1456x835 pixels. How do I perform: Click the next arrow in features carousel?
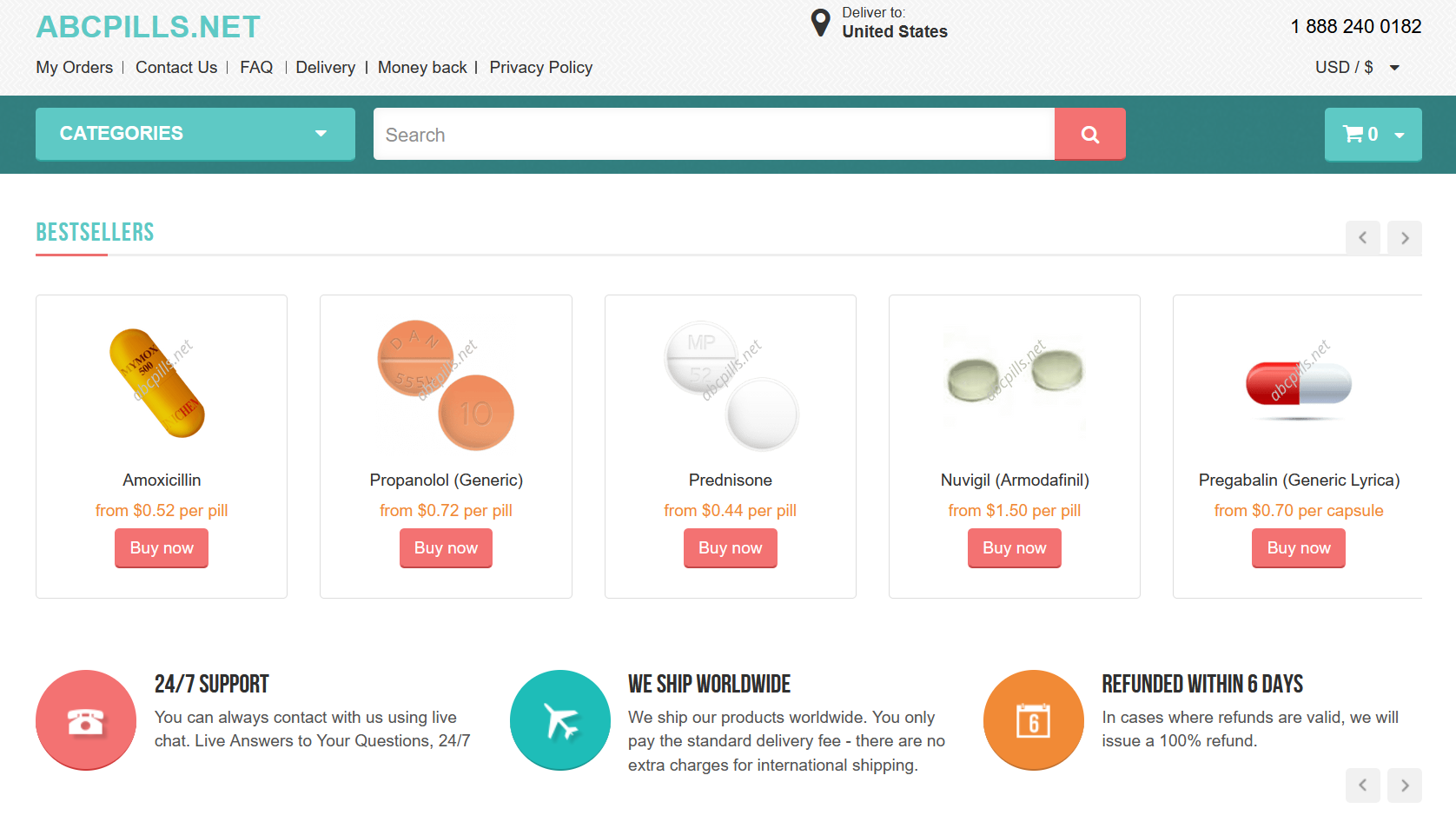point(1405,785)
